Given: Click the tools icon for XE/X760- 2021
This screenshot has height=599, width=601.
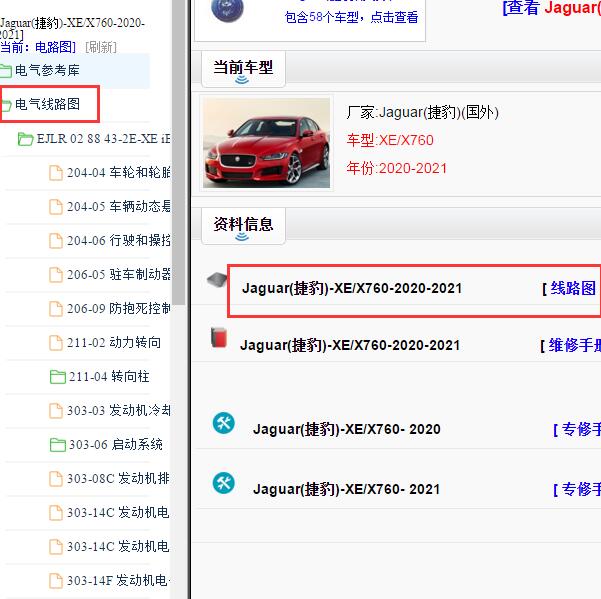Looking at the screenshot, I should click(x=224, y=483).
